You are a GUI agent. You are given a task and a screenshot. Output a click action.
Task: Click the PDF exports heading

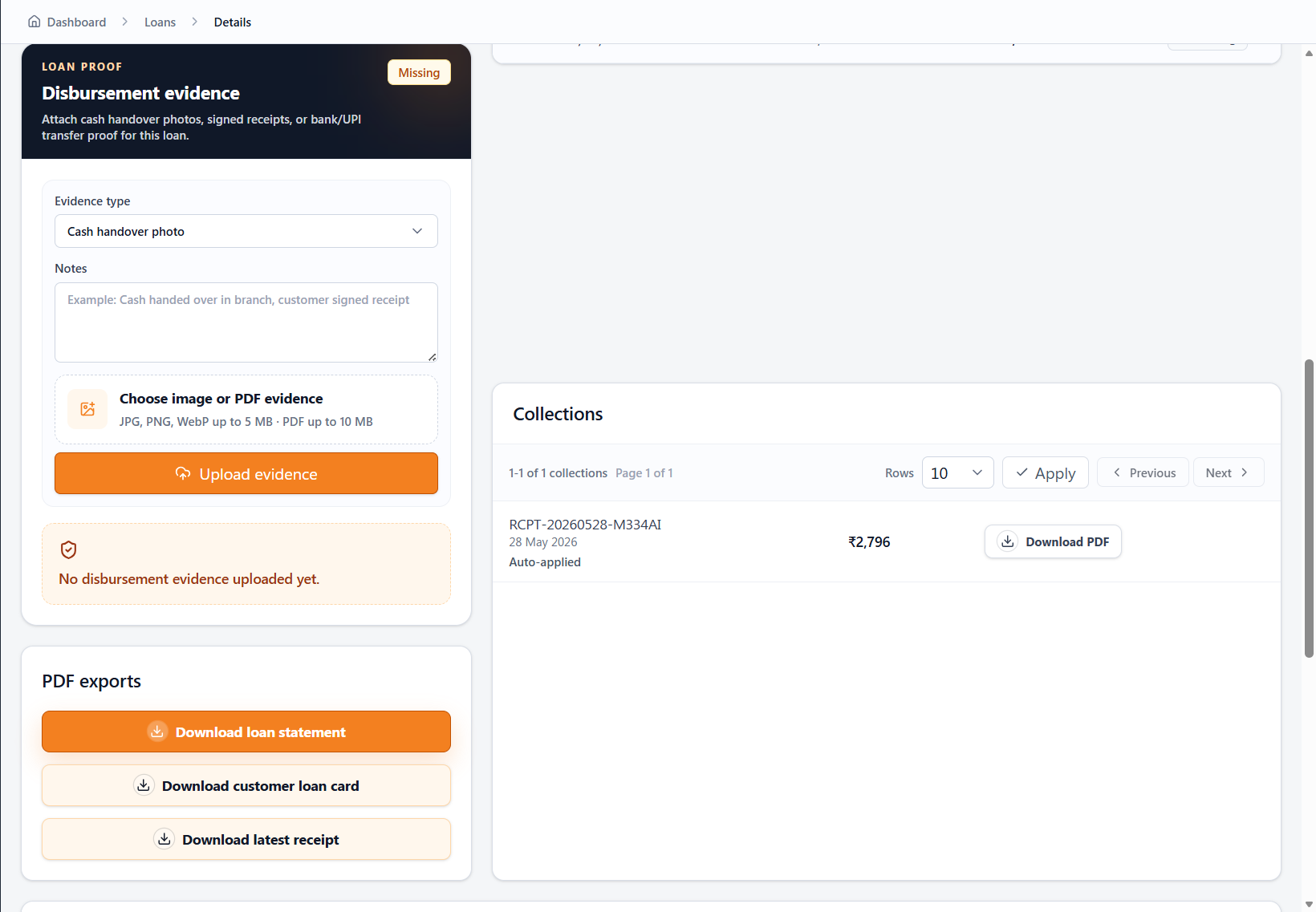91,681
